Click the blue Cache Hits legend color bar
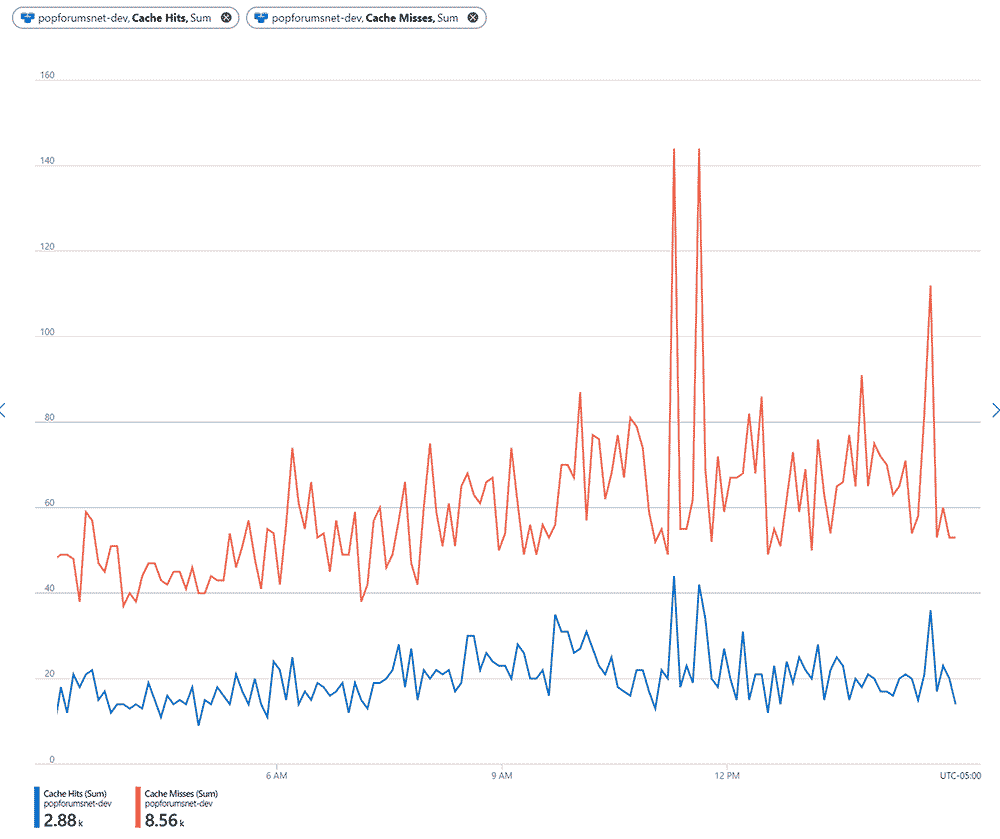1000x839 pixels. click(36, 808)
